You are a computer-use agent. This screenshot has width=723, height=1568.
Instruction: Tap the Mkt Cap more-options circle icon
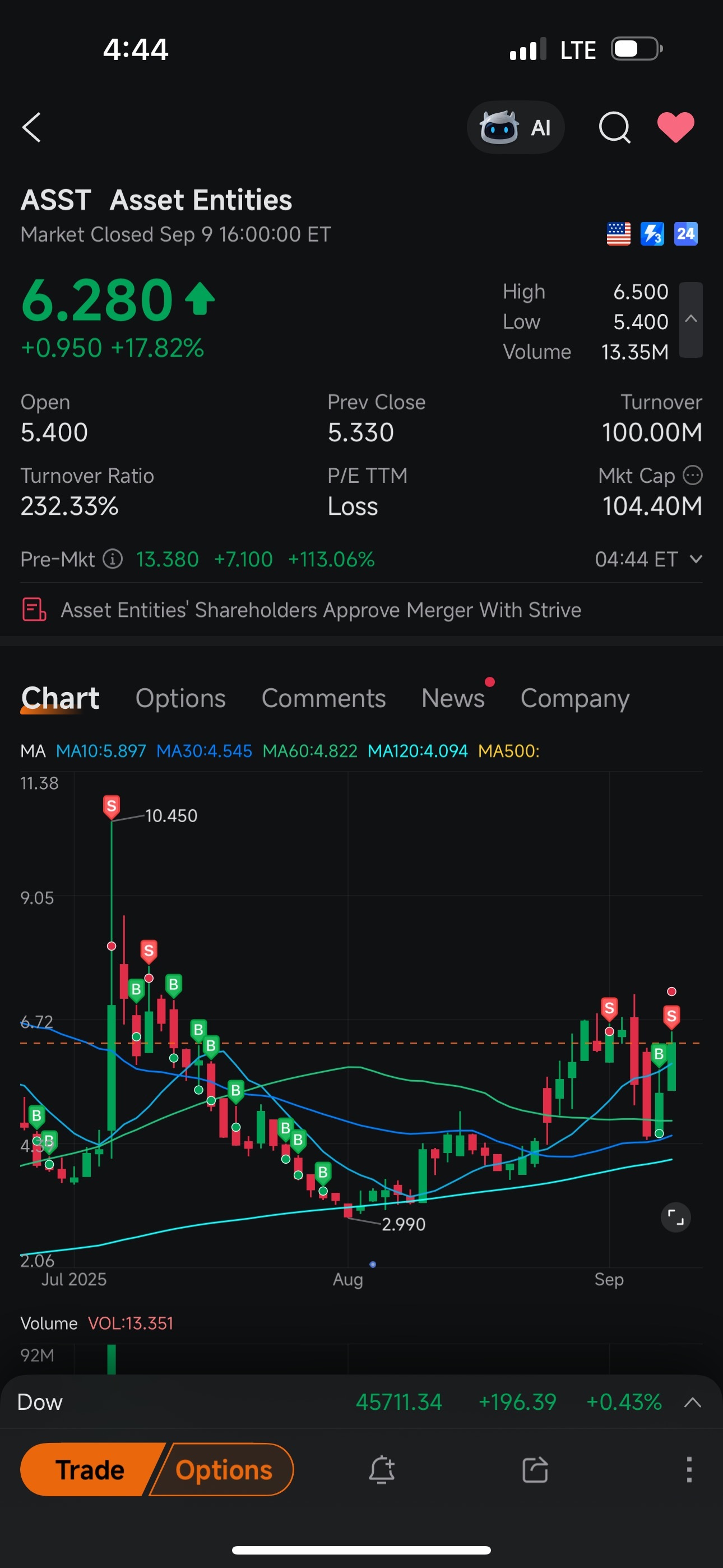[693, 475]
